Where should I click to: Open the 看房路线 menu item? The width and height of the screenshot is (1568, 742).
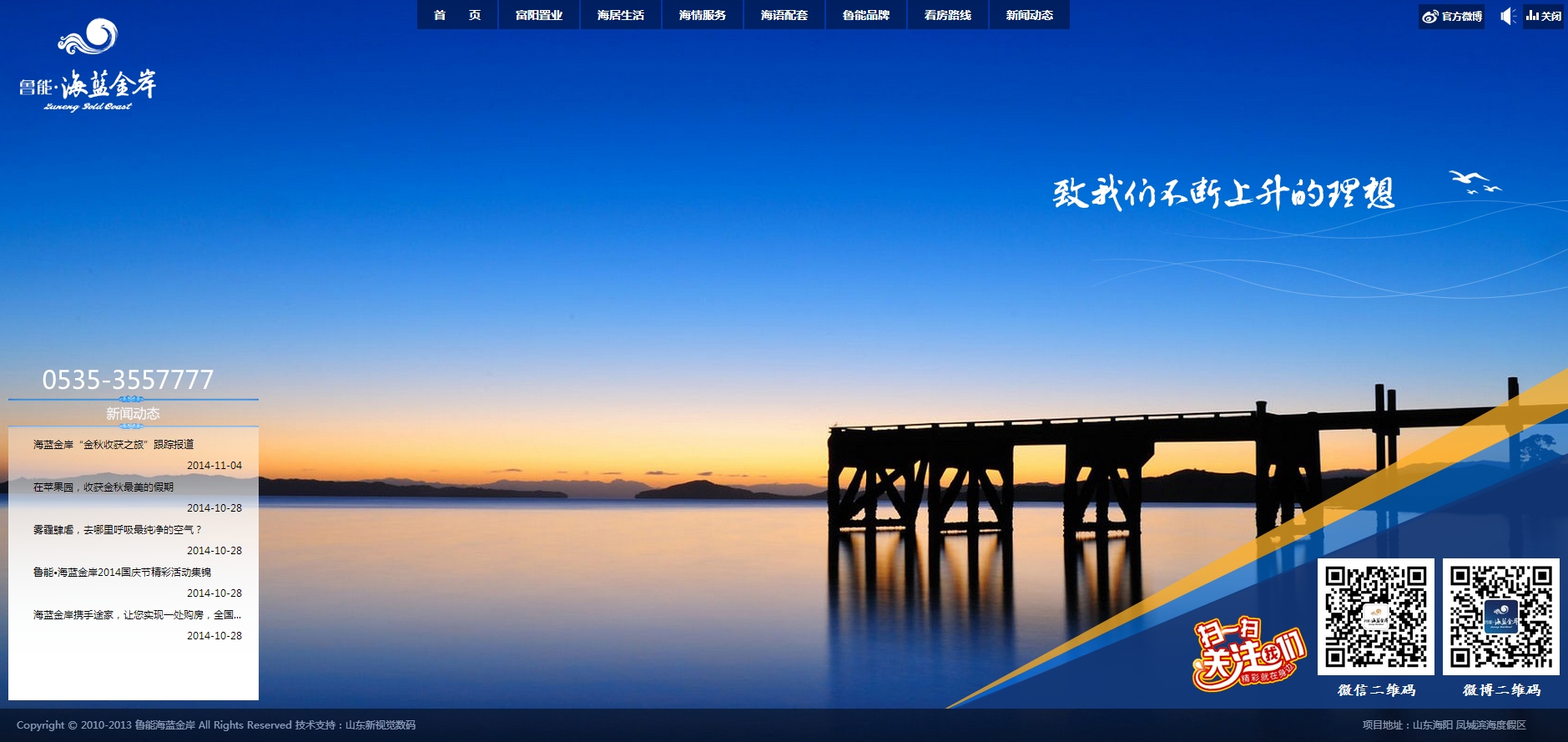(948, 15)
